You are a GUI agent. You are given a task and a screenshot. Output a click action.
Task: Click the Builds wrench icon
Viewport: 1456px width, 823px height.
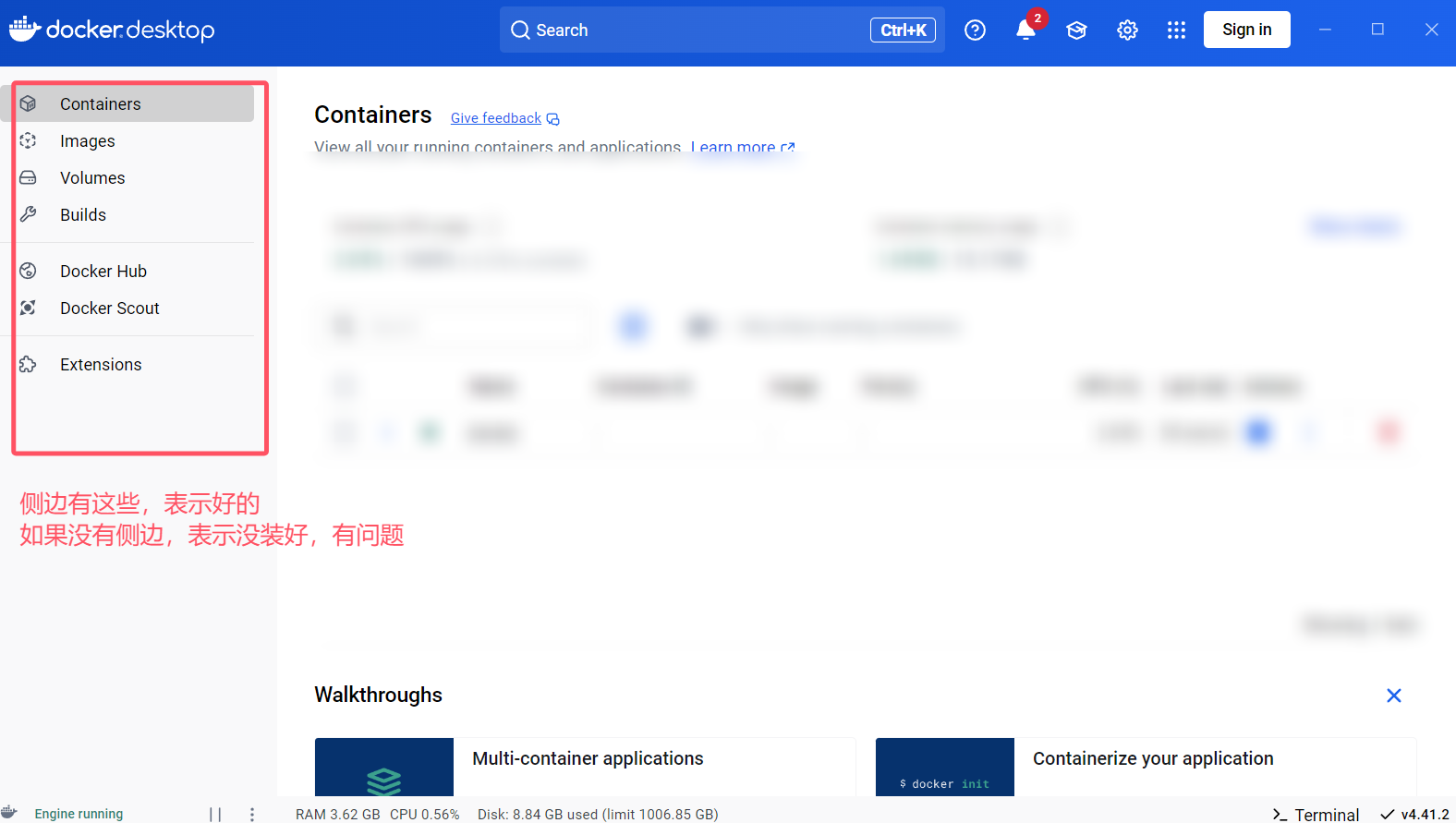pyautogui.click(x=28, y=214)
